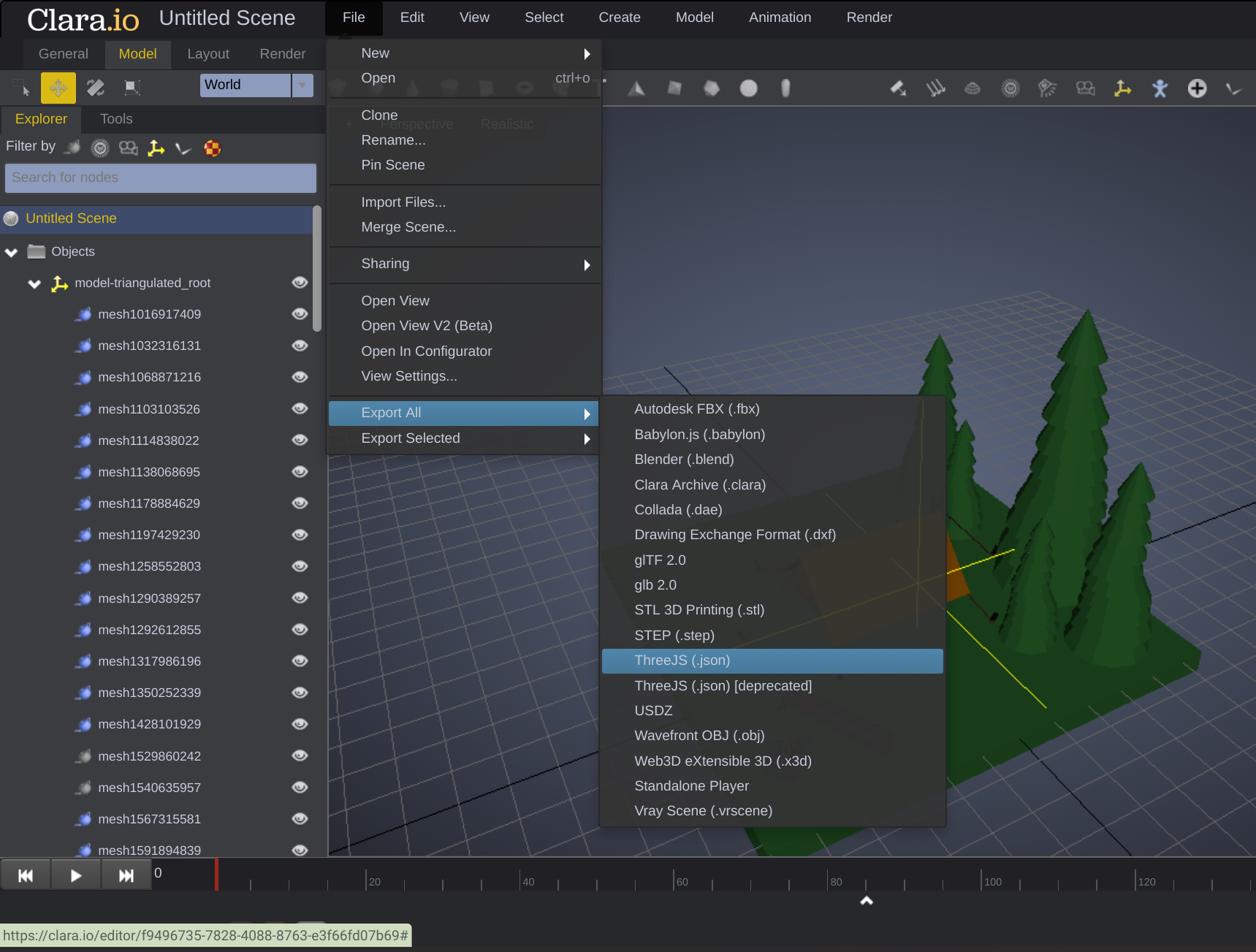Open the add camera tool in the toolbar
The image size is (1256, 952).
point(1086,88)
